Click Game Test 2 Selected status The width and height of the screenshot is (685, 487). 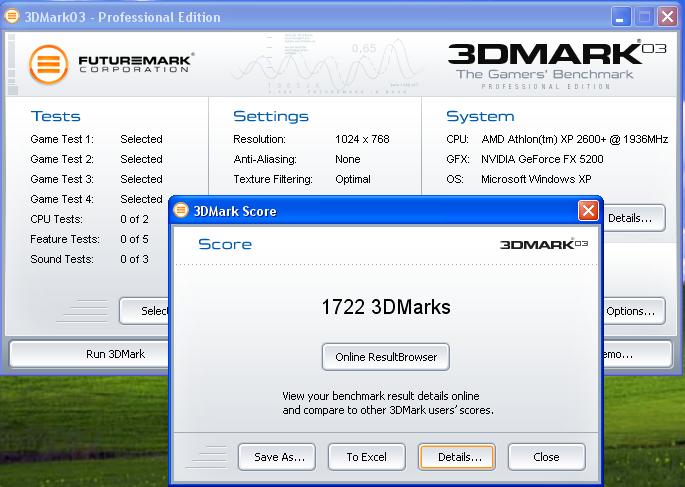[141, 159]
